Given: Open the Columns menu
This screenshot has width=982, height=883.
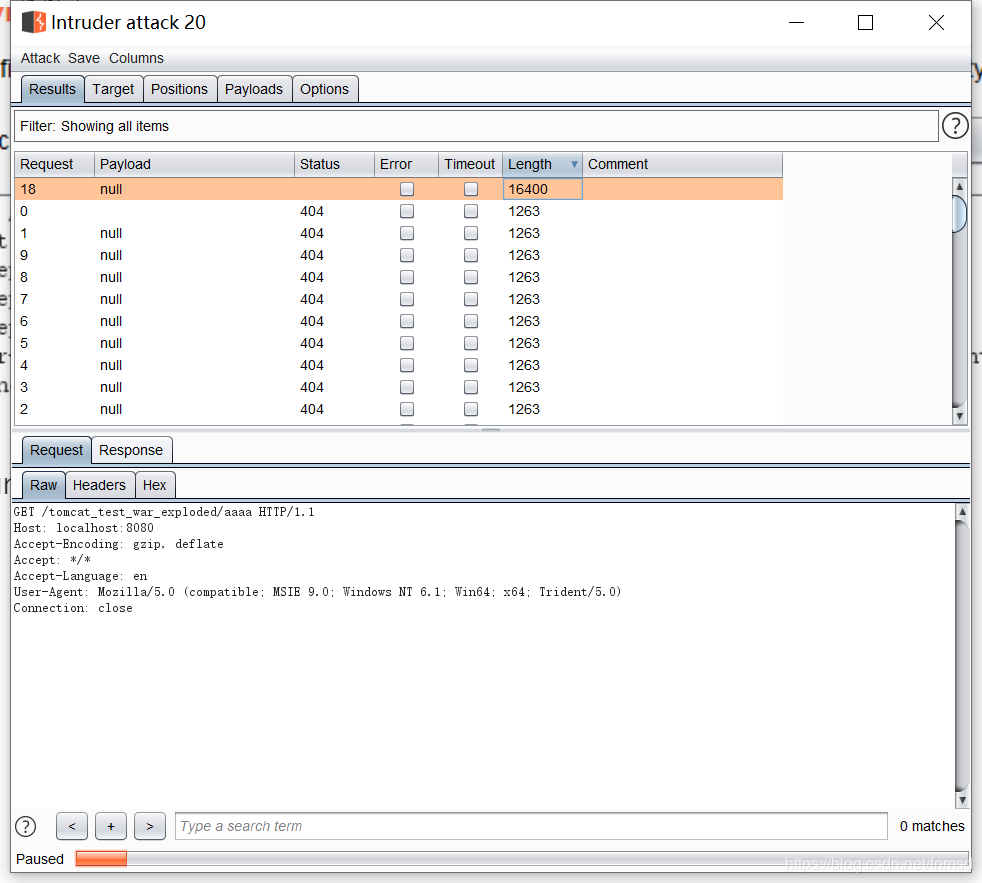Looking at the screenshot, I should (x=136, y=58).
